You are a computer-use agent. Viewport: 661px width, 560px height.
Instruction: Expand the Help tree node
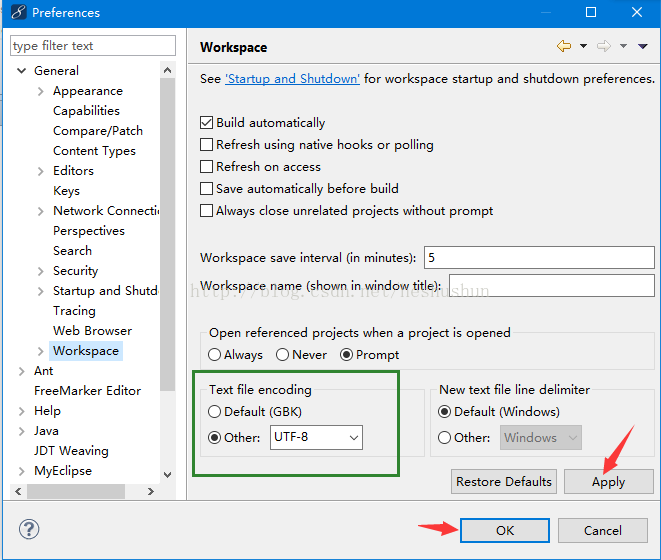click(x=21, y=411)
